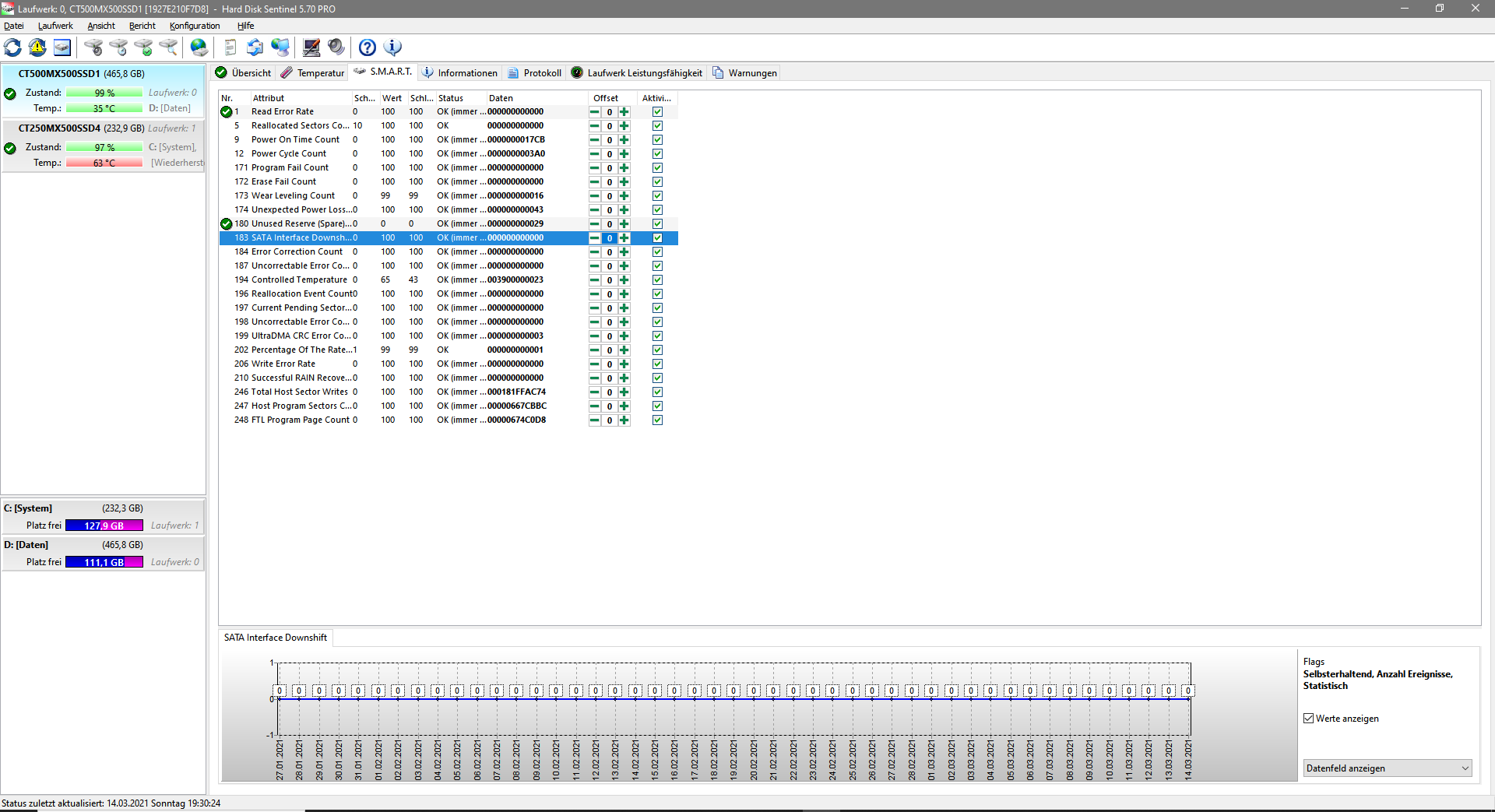The width and height of the screenshot is (1495, 812).
Task: Select the CT250MX500SSD4 drive entry
Action: pyautogui.click(x=104, y=146)
